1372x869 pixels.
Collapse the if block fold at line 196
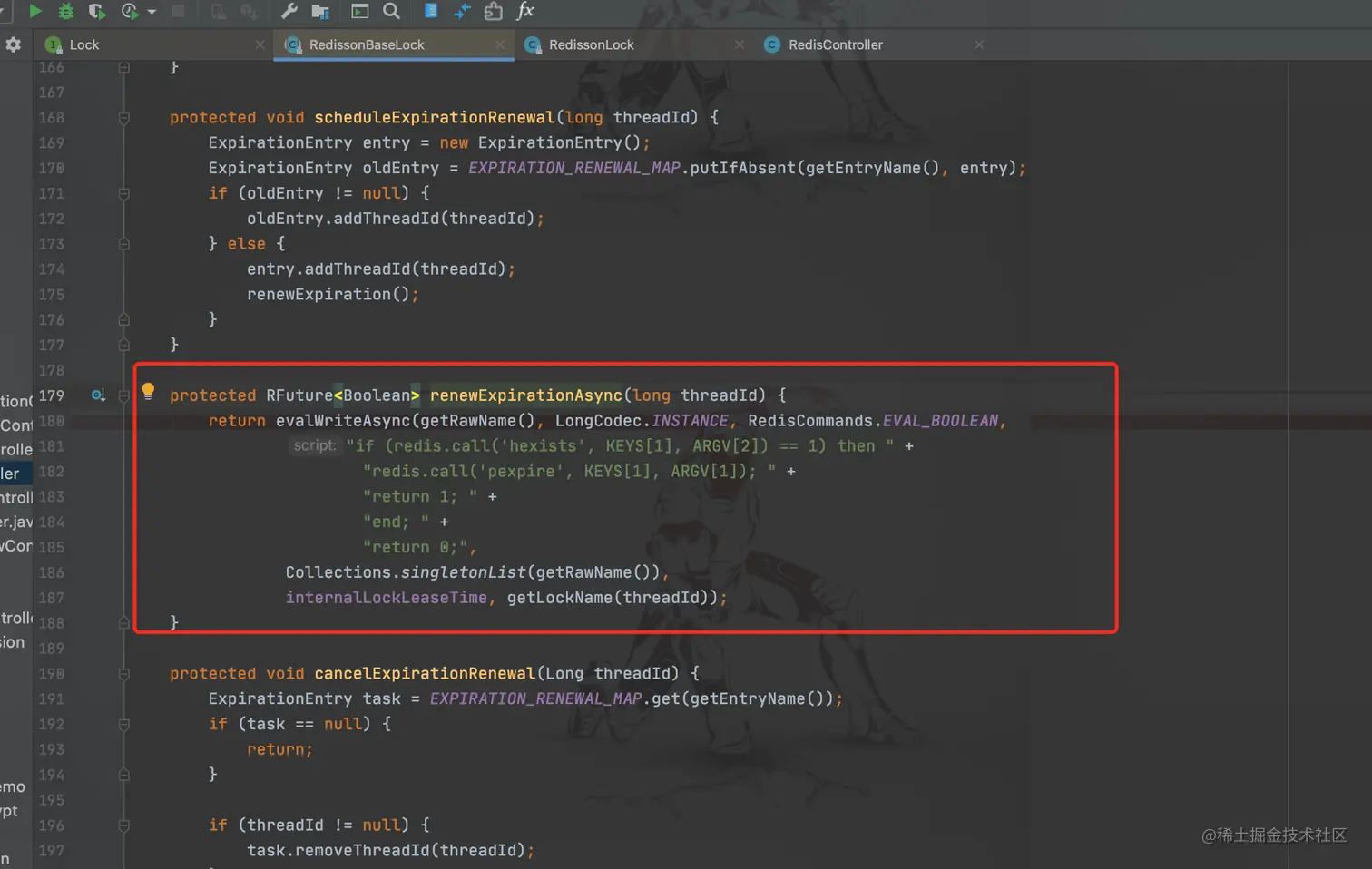pos(124,825)
